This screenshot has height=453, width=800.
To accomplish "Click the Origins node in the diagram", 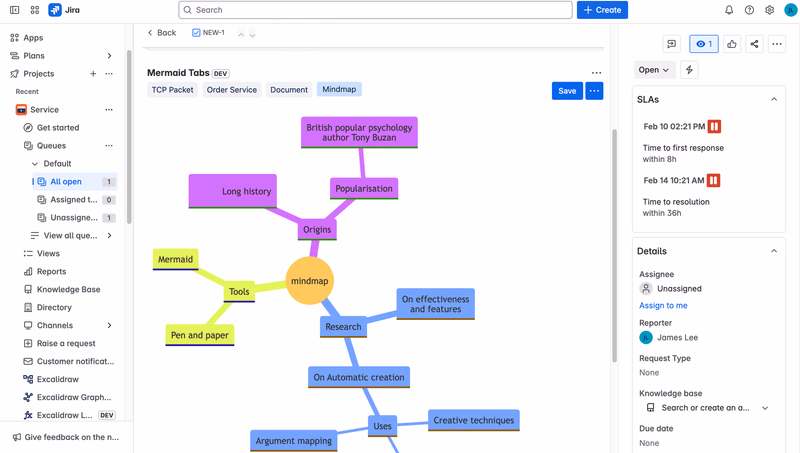I will (317, 230).
